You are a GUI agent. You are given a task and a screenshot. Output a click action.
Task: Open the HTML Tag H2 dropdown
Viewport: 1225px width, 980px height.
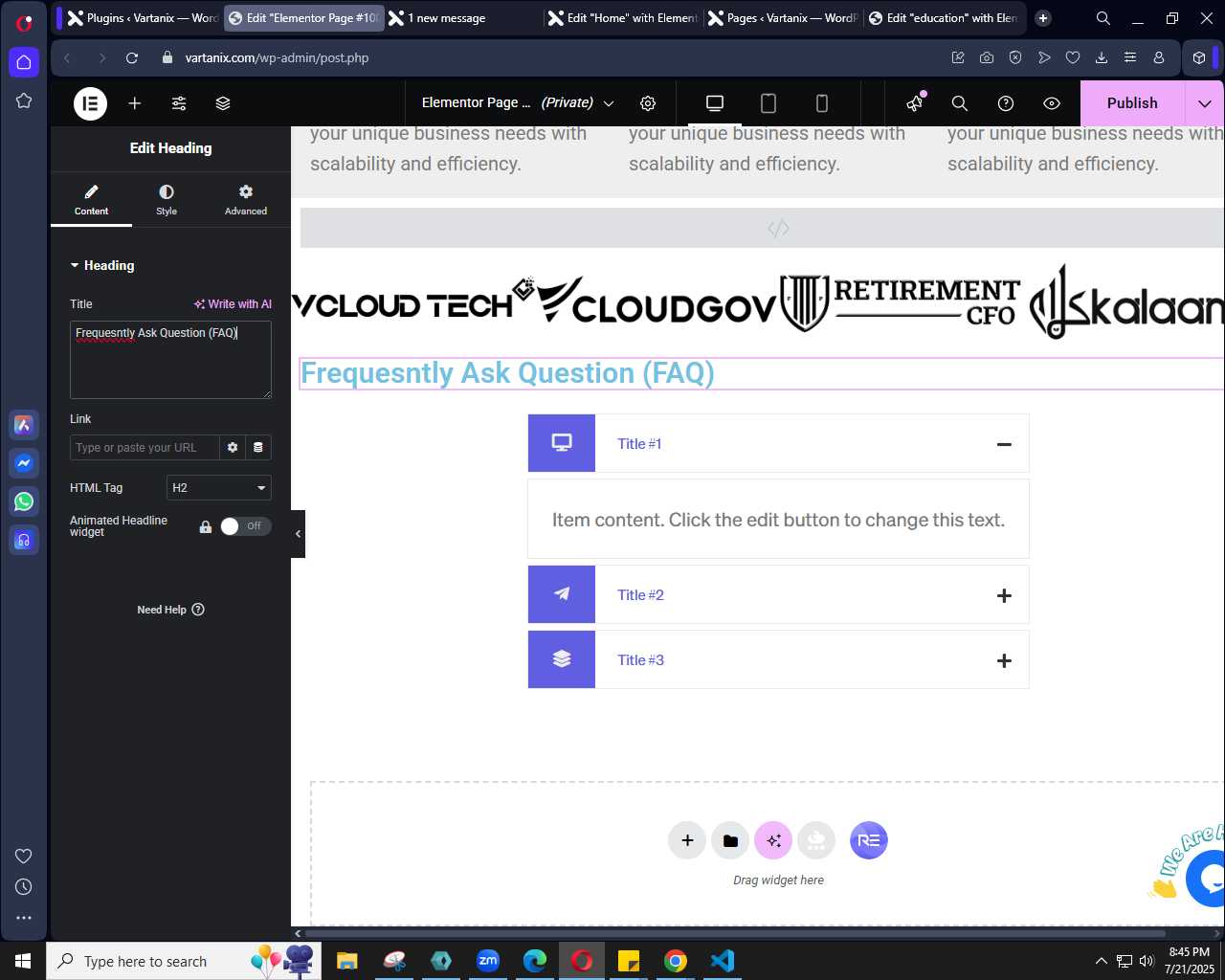(219, 488)
